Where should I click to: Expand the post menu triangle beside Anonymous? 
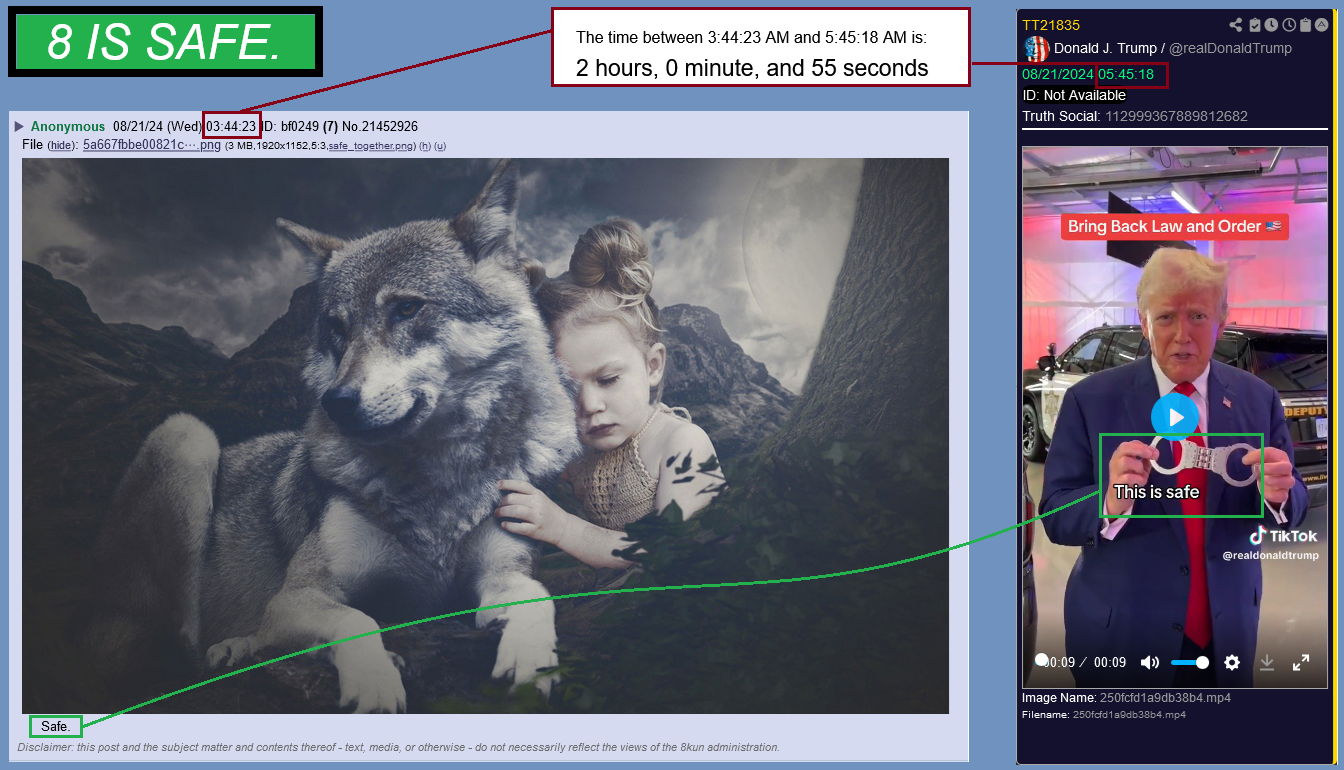[x=19, y=126]
